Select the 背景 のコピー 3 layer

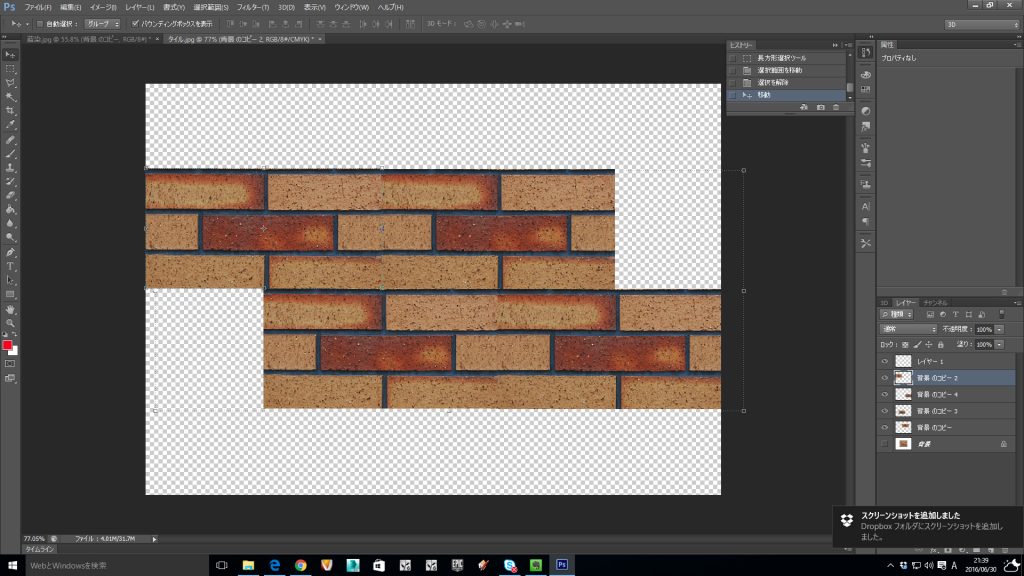click(x=937, y=410)
